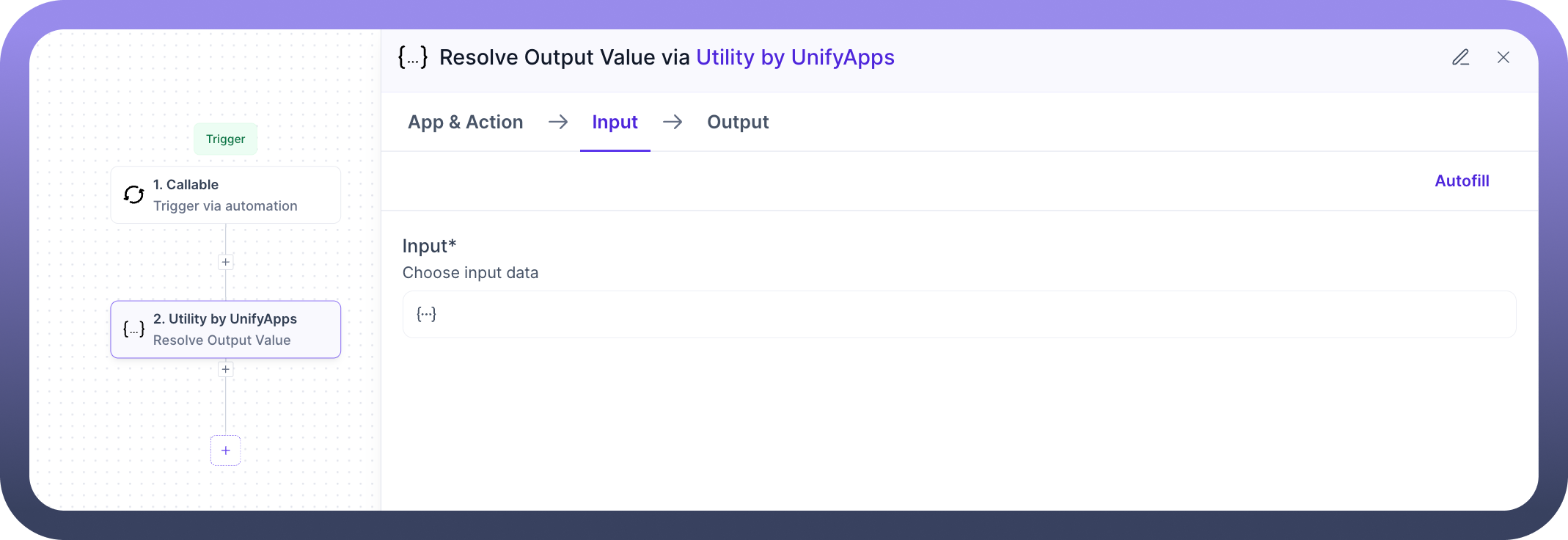Open the App & Action tab
1568x540 pixels.
[465, 122]
